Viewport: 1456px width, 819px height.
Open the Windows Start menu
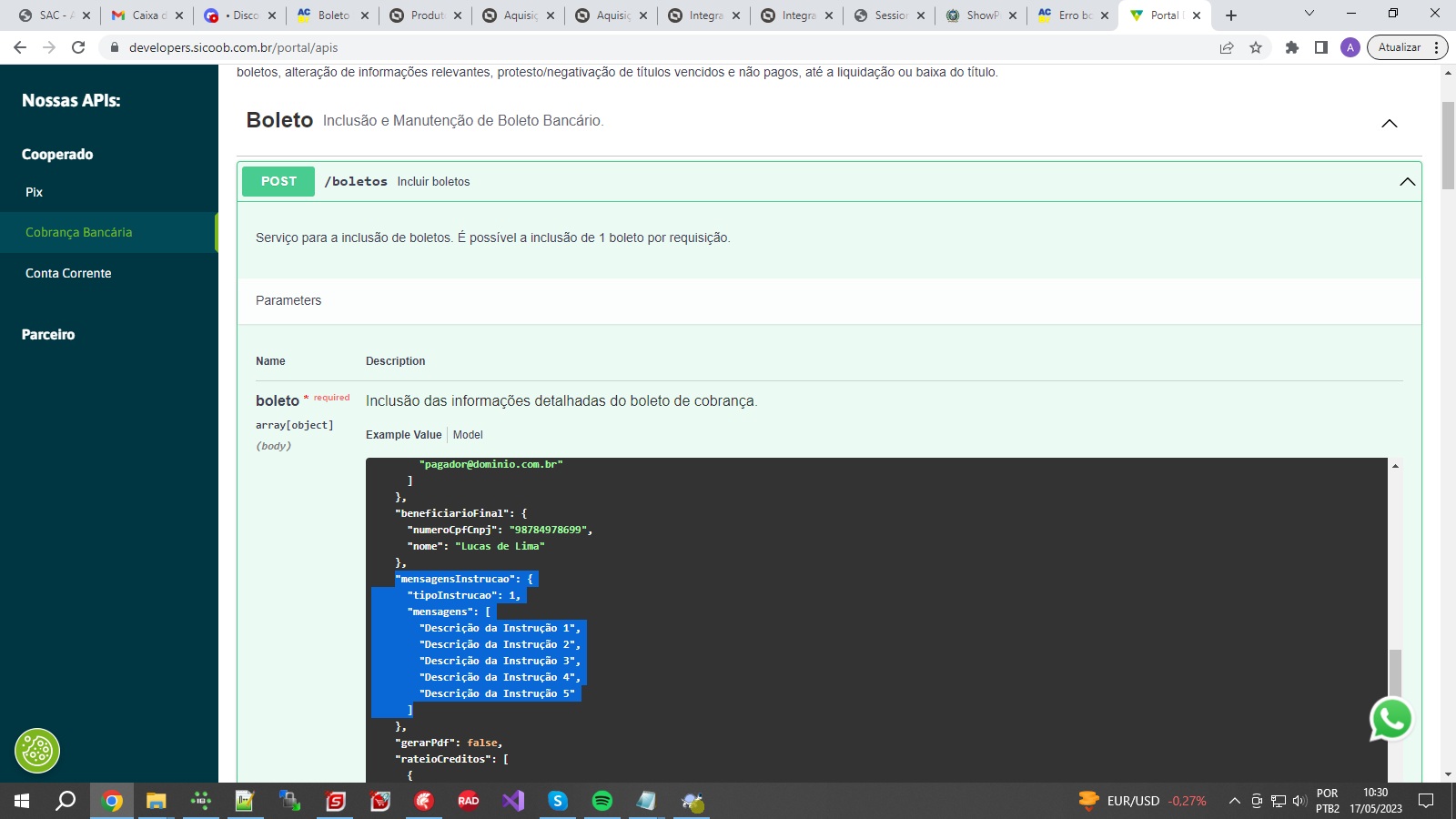pyautogui.click(x=22, y=801)
